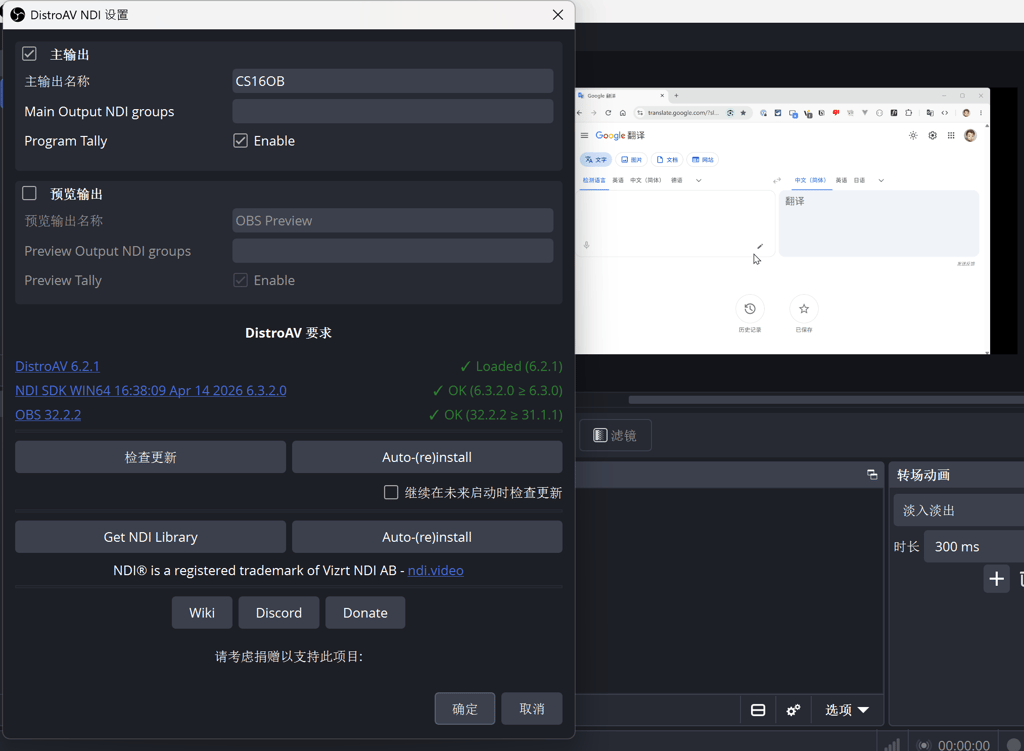The image size is (1024, 751).
Task: Expand target language chevron in preview
Action: pos(880,180)
